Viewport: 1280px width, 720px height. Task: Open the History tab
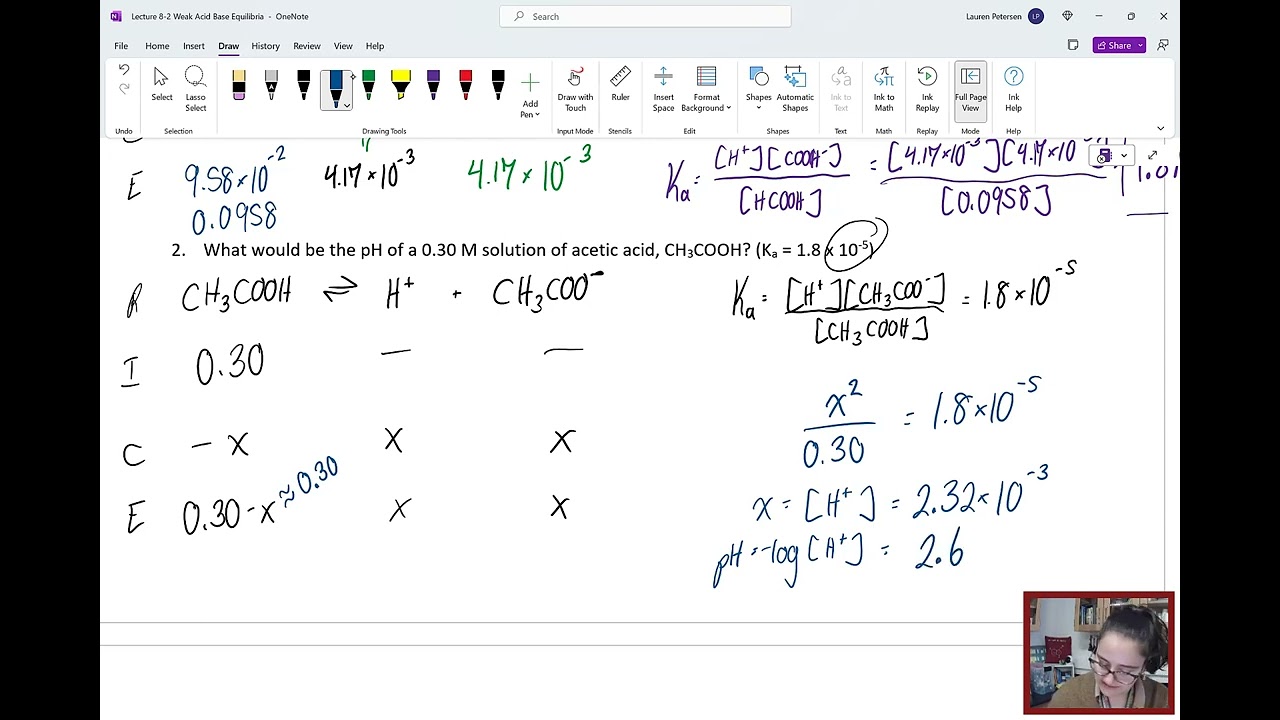click(265, 46)
